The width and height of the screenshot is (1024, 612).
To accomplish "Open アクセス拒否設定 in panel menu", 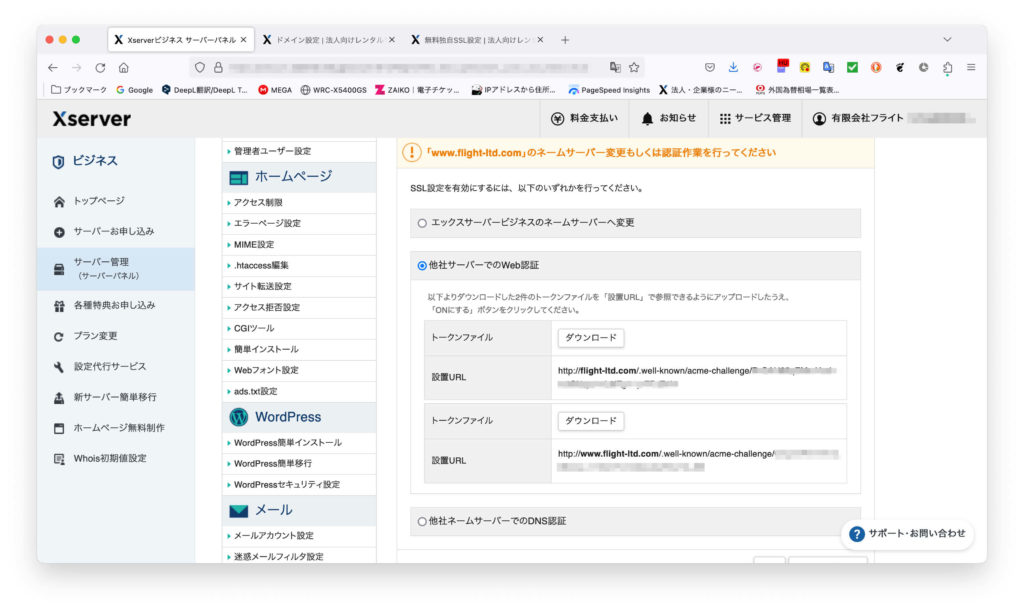I will point(299,307).
